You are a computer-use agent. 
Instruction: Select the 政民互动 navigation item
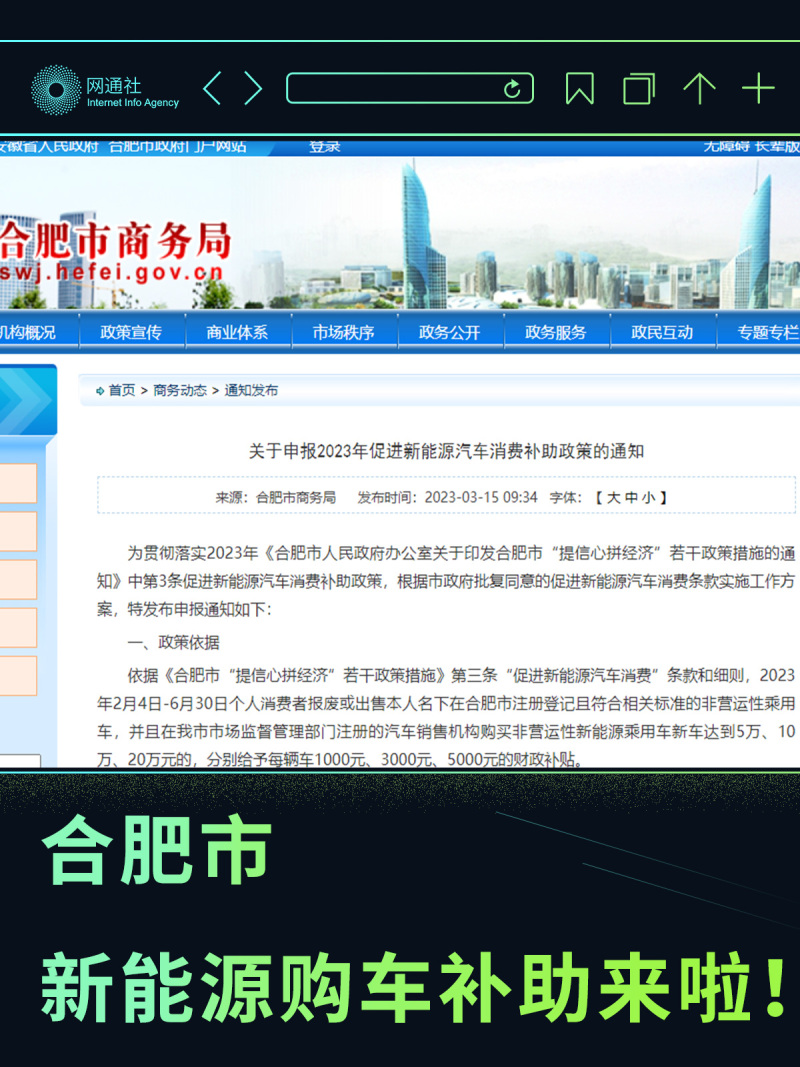click(662, 332)
